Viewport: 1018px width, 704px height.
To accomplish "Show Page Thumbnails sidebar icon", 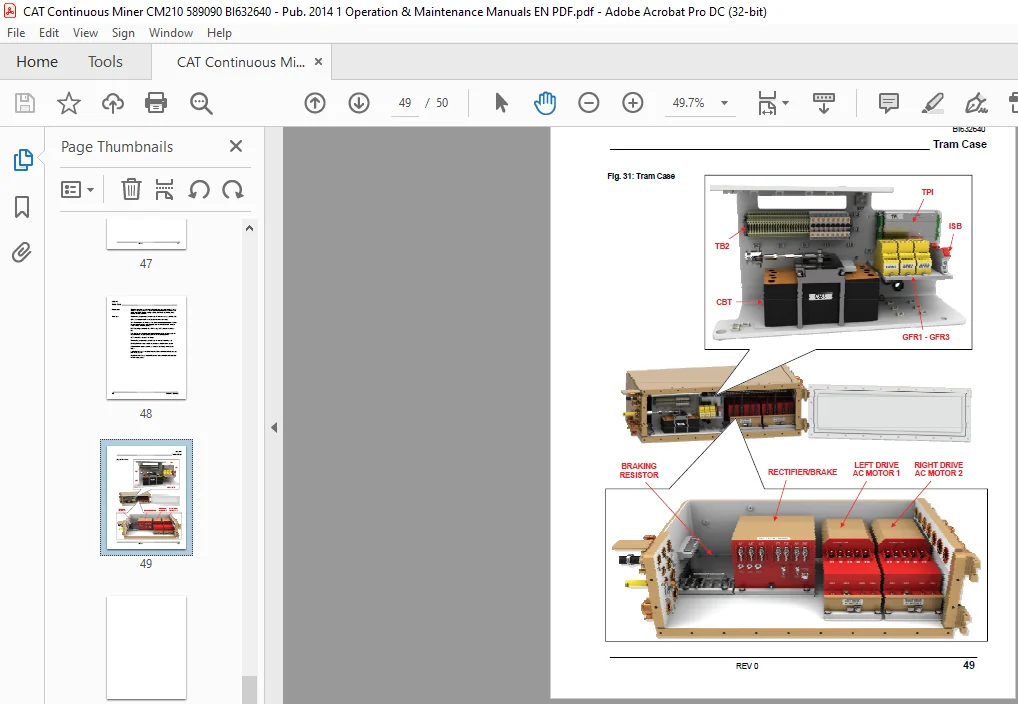I will [x=23, y=160].
